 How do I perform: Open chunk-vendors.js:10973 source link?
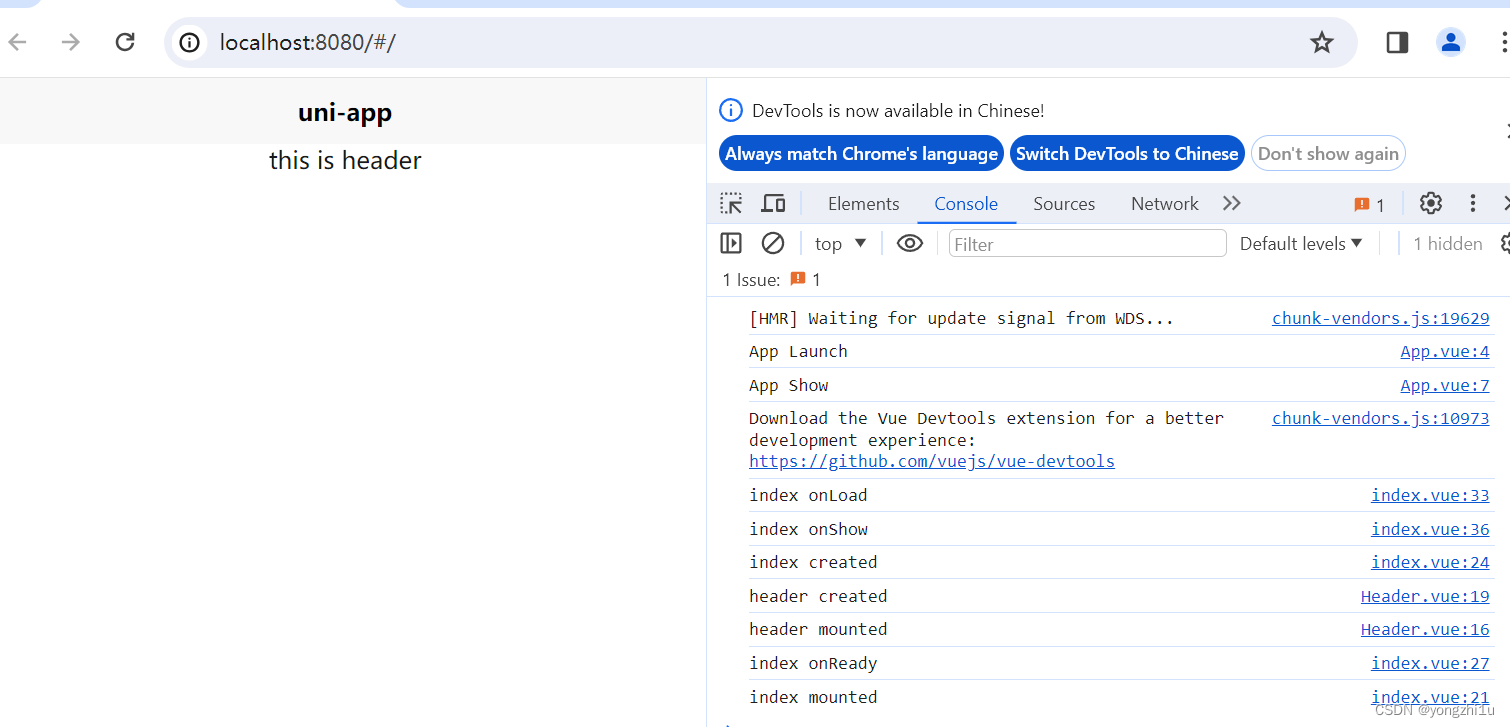point(1380,418)
